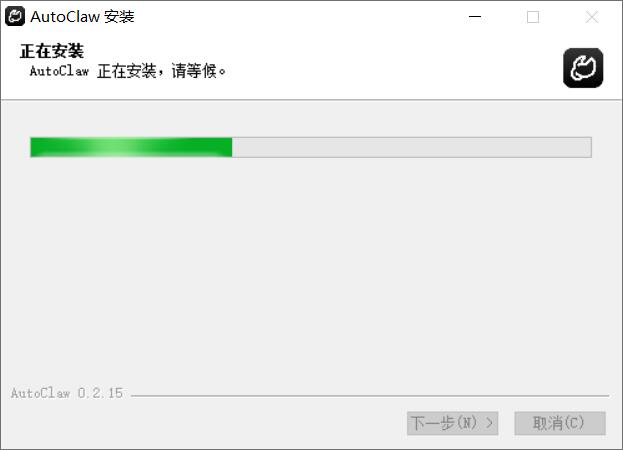Viewport: 623px width, 450px height.
Task: Click the horizontal divider beside the version label
Action: click(x=370, y=396)
